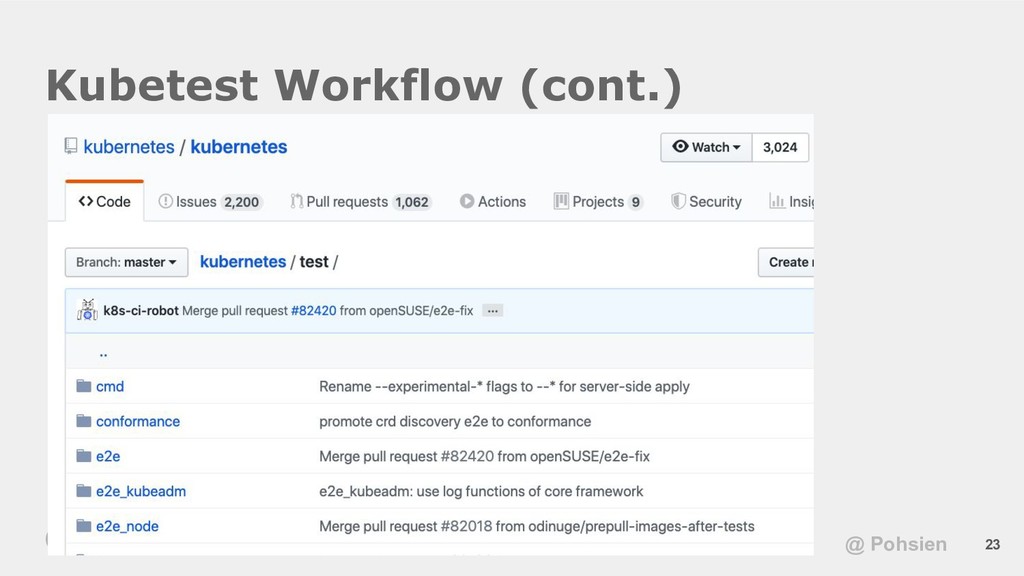
Task: Click the Projects board icon
Action: (561, 201)
